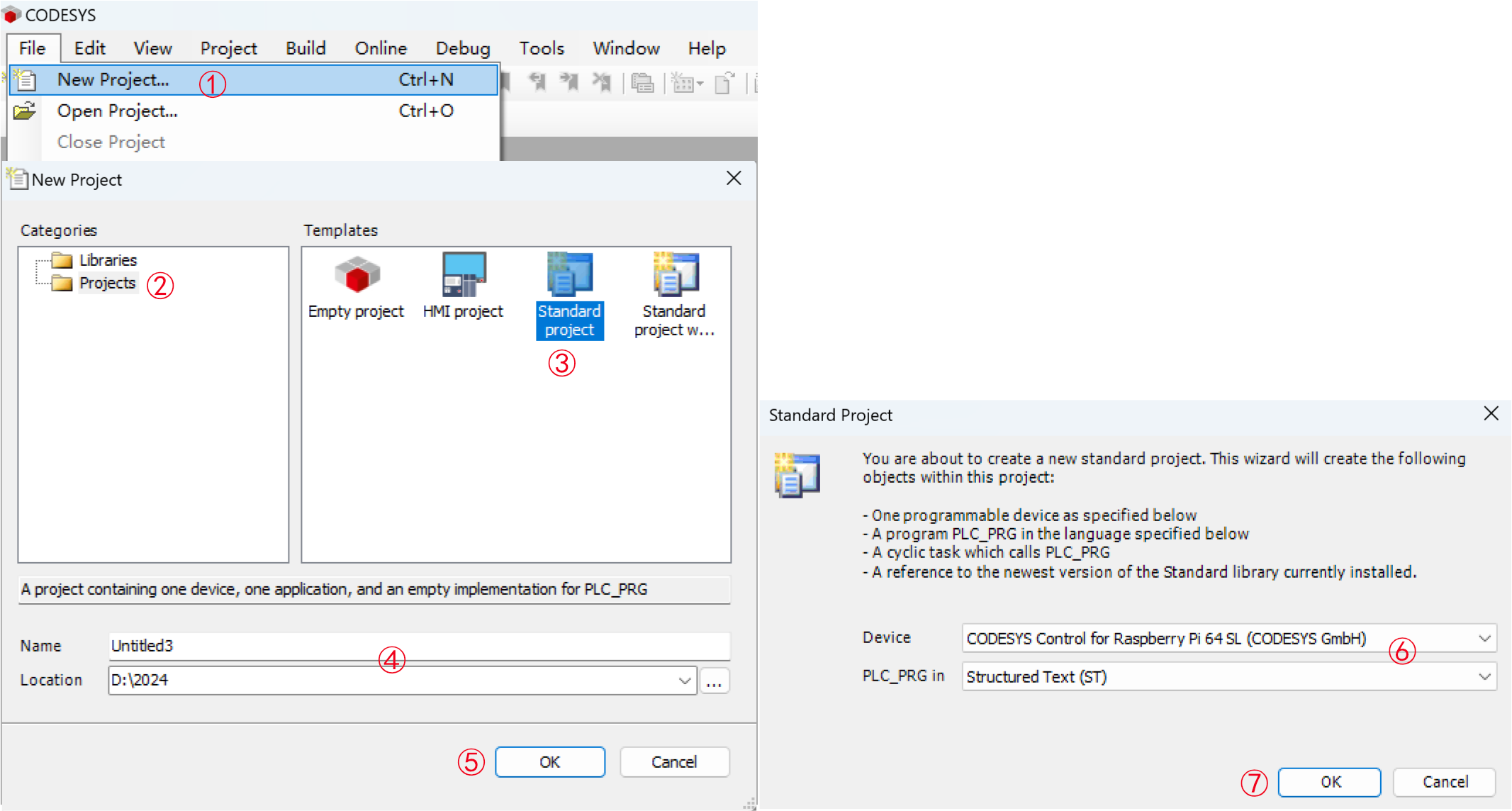Click Cancel in the Standard Project dialog
1512x811 pixels.
point(1445,782)
